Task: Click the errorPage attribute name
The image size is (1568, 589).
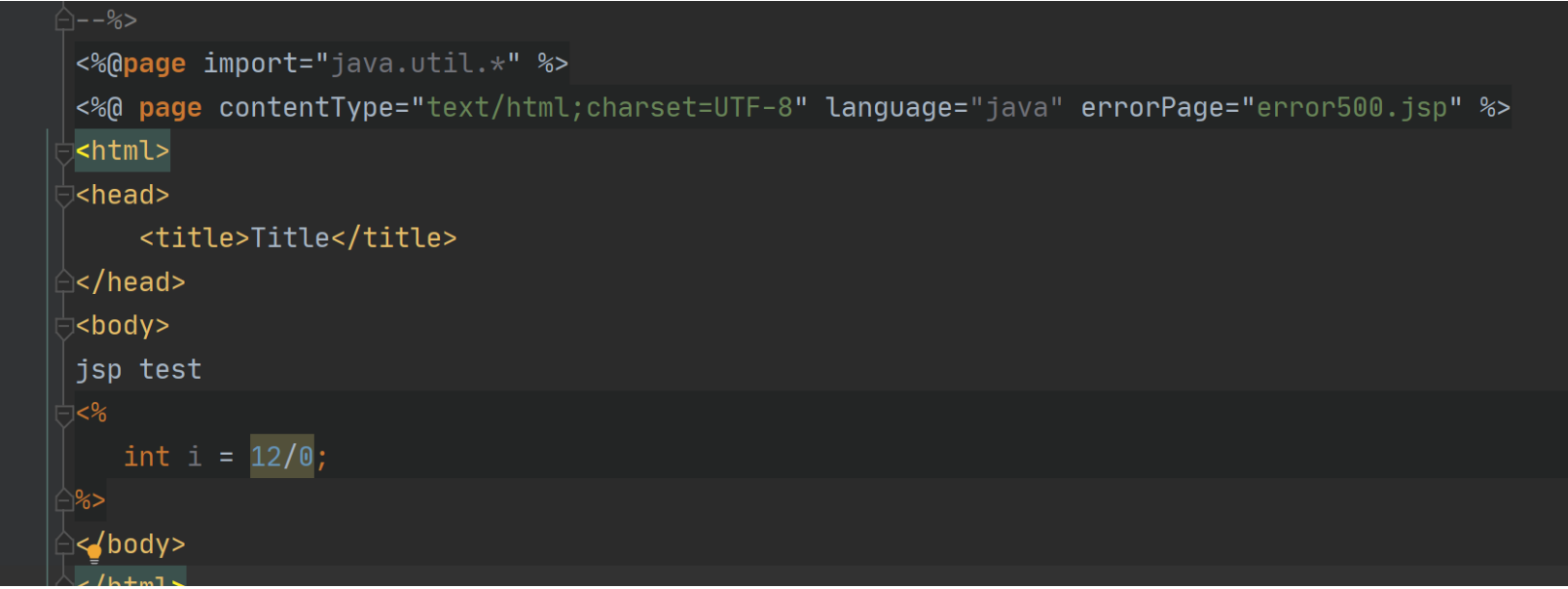Action: pos(1151,107)
